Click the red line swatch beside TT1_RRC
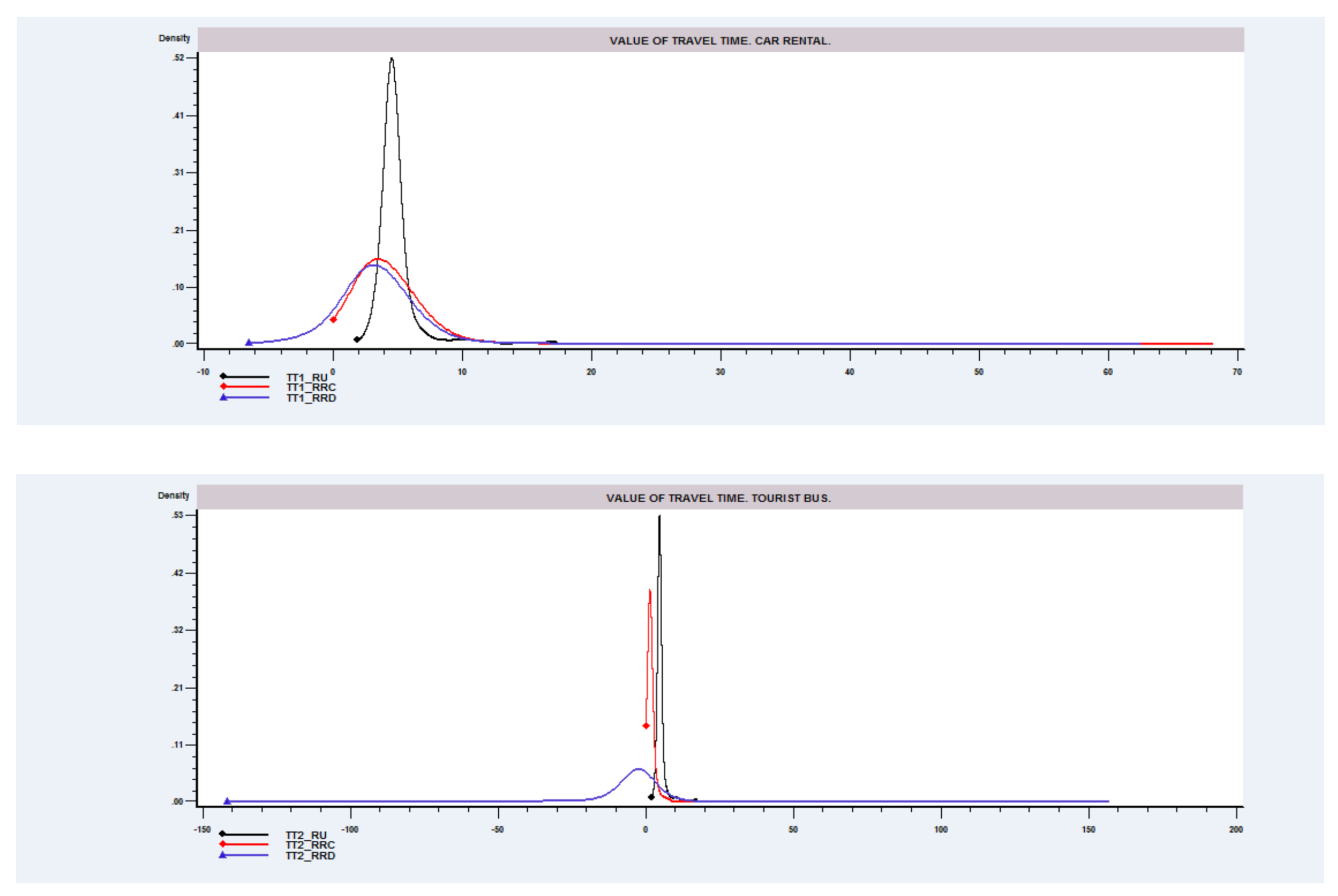1338x896 pixels. point(249,386)
